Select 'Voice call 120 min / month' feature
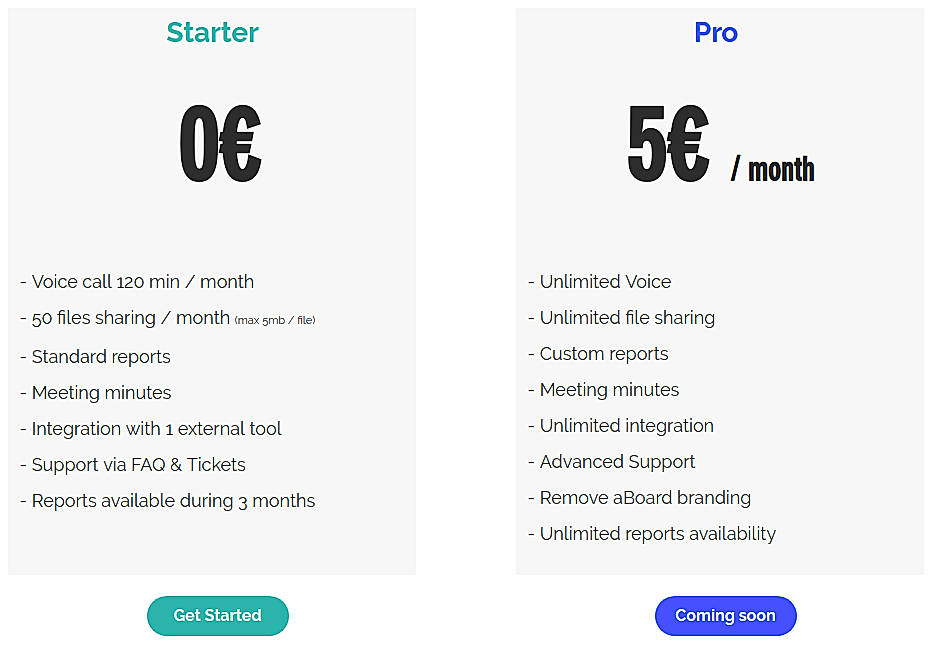This screenshot has height=652, width=930. coord(138,282)
